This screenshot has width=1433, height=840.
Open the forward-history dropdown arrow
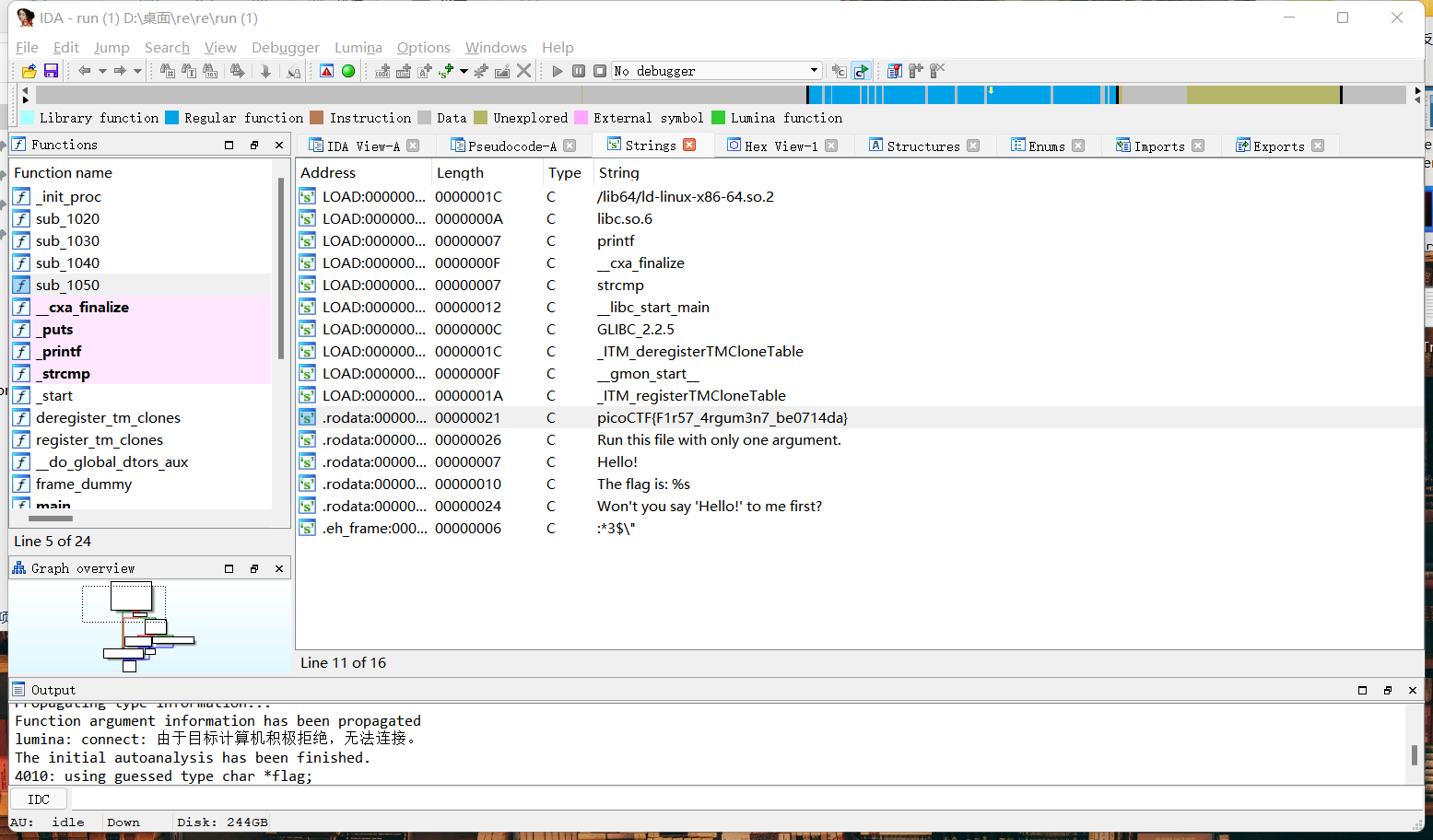pyautogui.click(x=137, y=71)
